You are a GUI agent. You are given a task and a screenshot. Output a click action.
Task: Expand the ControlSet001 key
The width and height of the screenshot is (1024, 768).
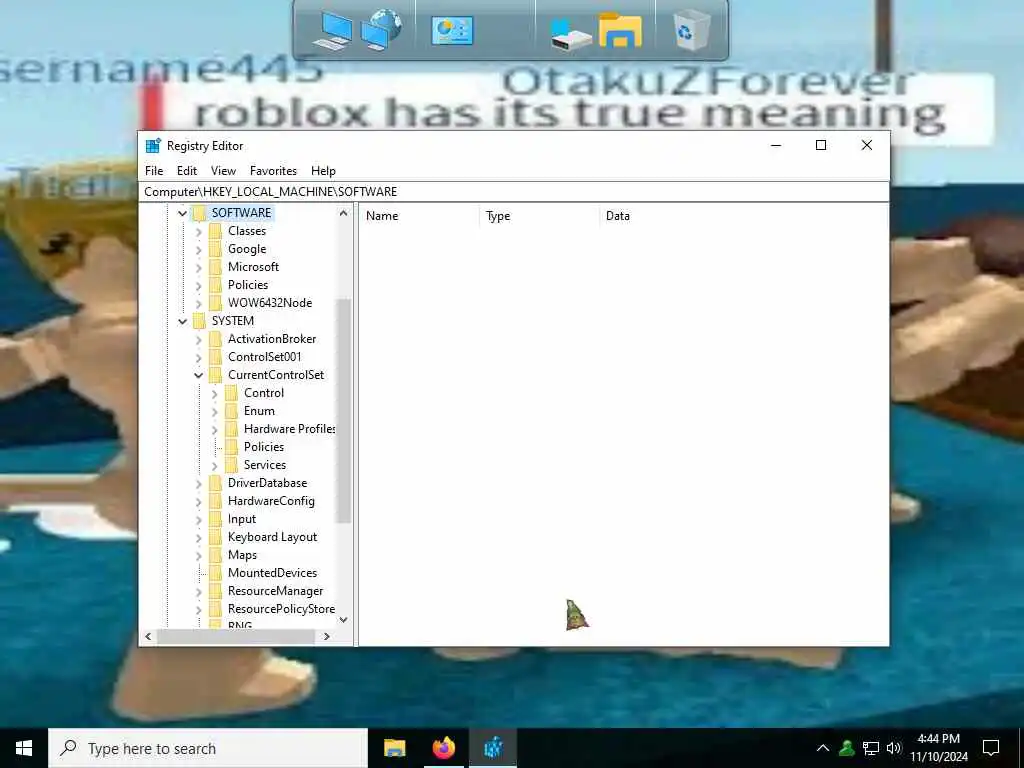(x=199, y=357)
